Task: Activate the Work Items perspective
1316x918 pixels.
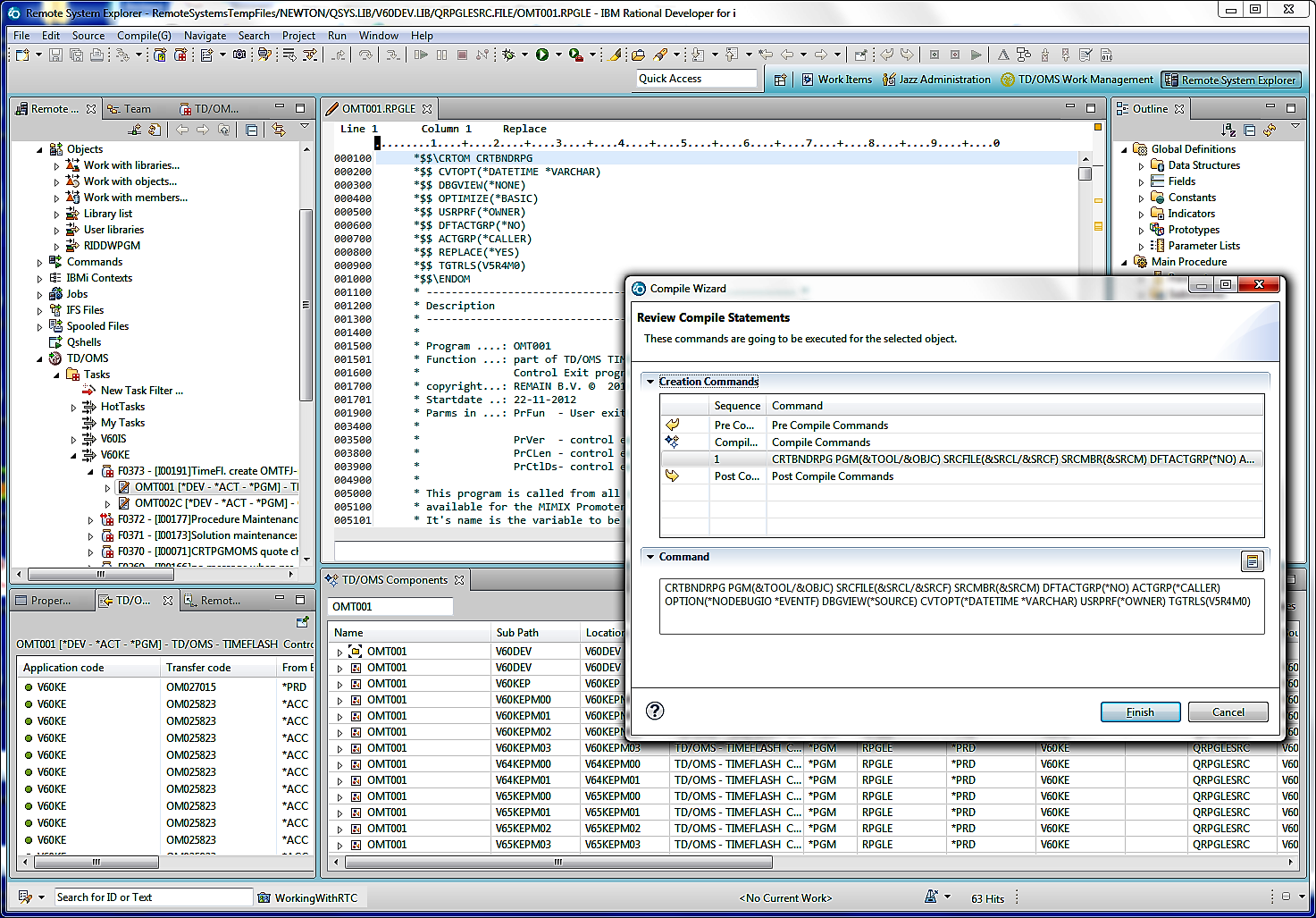Action: tap(836, 79)
